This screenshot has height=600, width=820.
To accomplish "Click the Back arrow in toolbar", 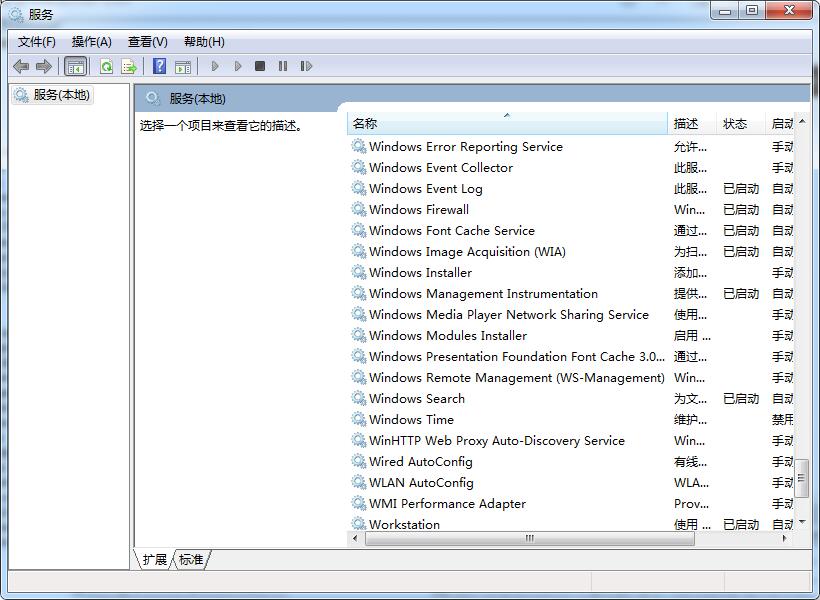I will coord(21,66).
